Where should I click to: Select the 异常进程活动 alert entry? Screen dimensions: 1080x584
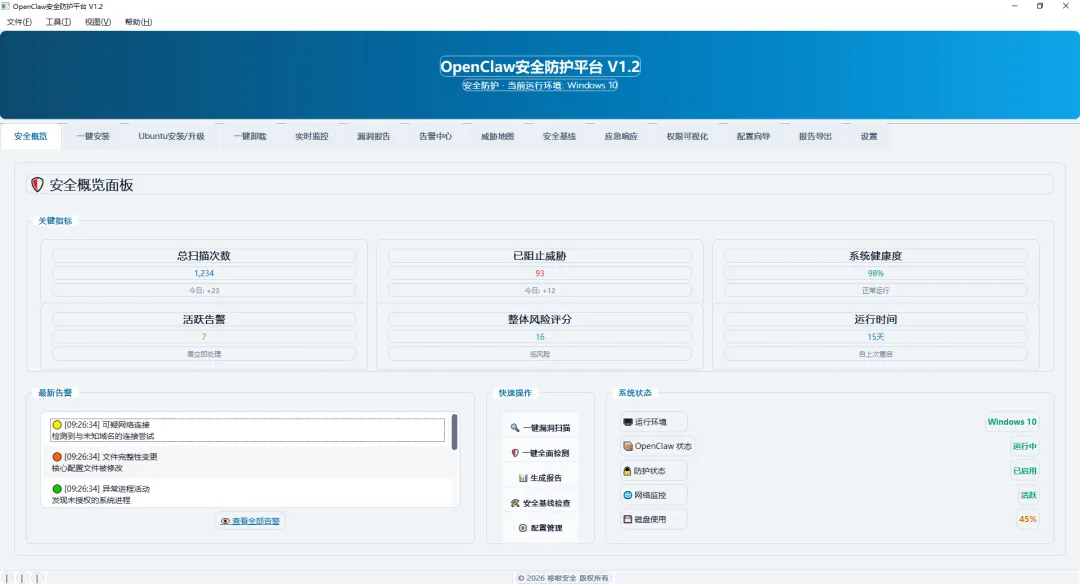[248, 494]
